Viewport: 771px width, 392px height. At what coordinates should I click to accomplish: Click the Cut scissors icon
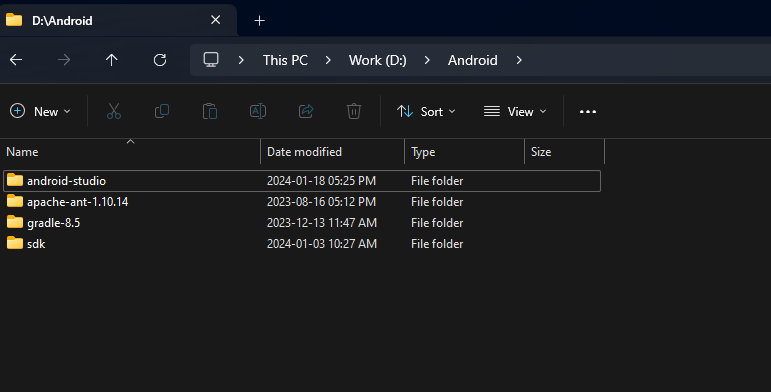pos(114,111)
